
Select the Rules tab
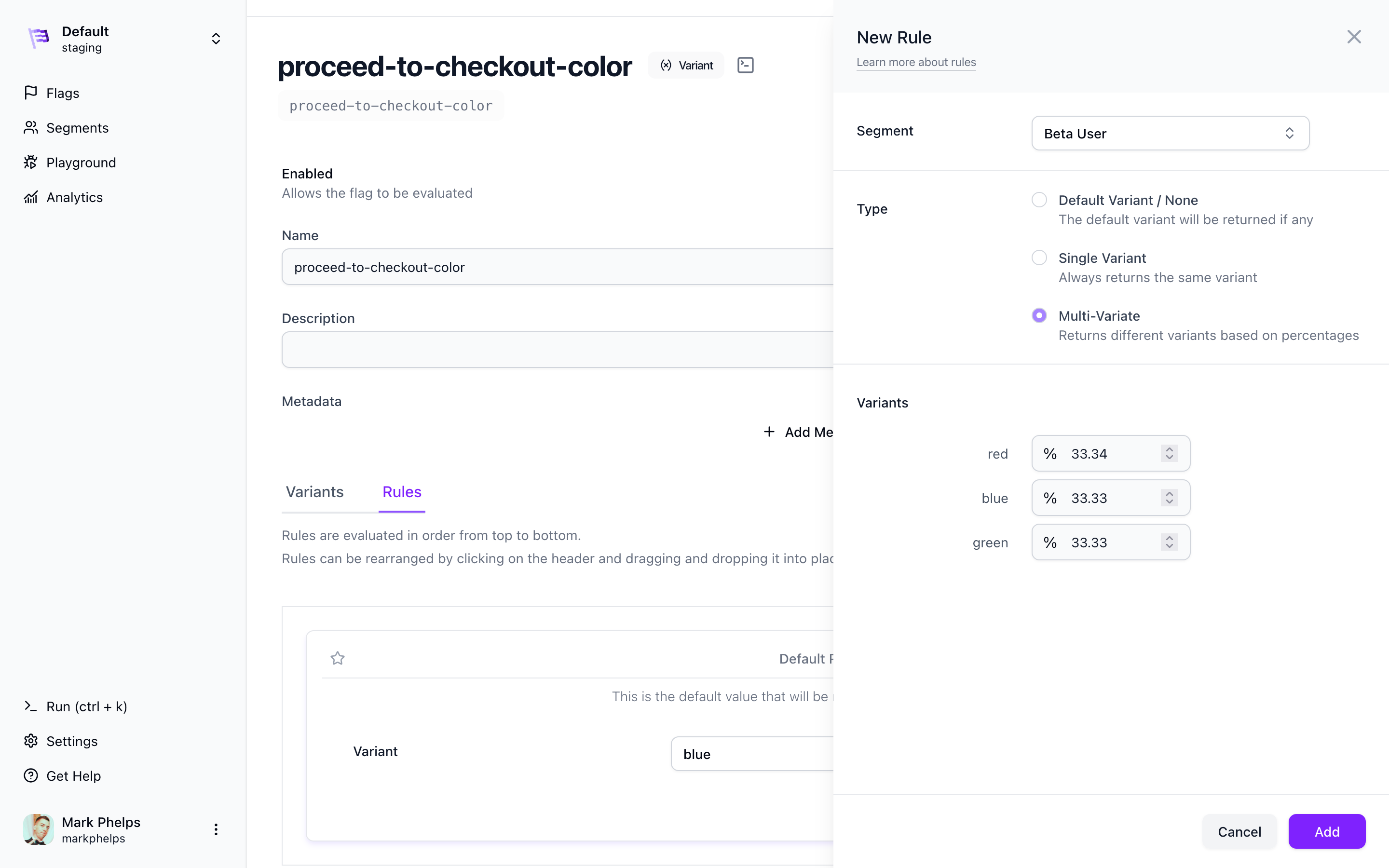point(402,492)
